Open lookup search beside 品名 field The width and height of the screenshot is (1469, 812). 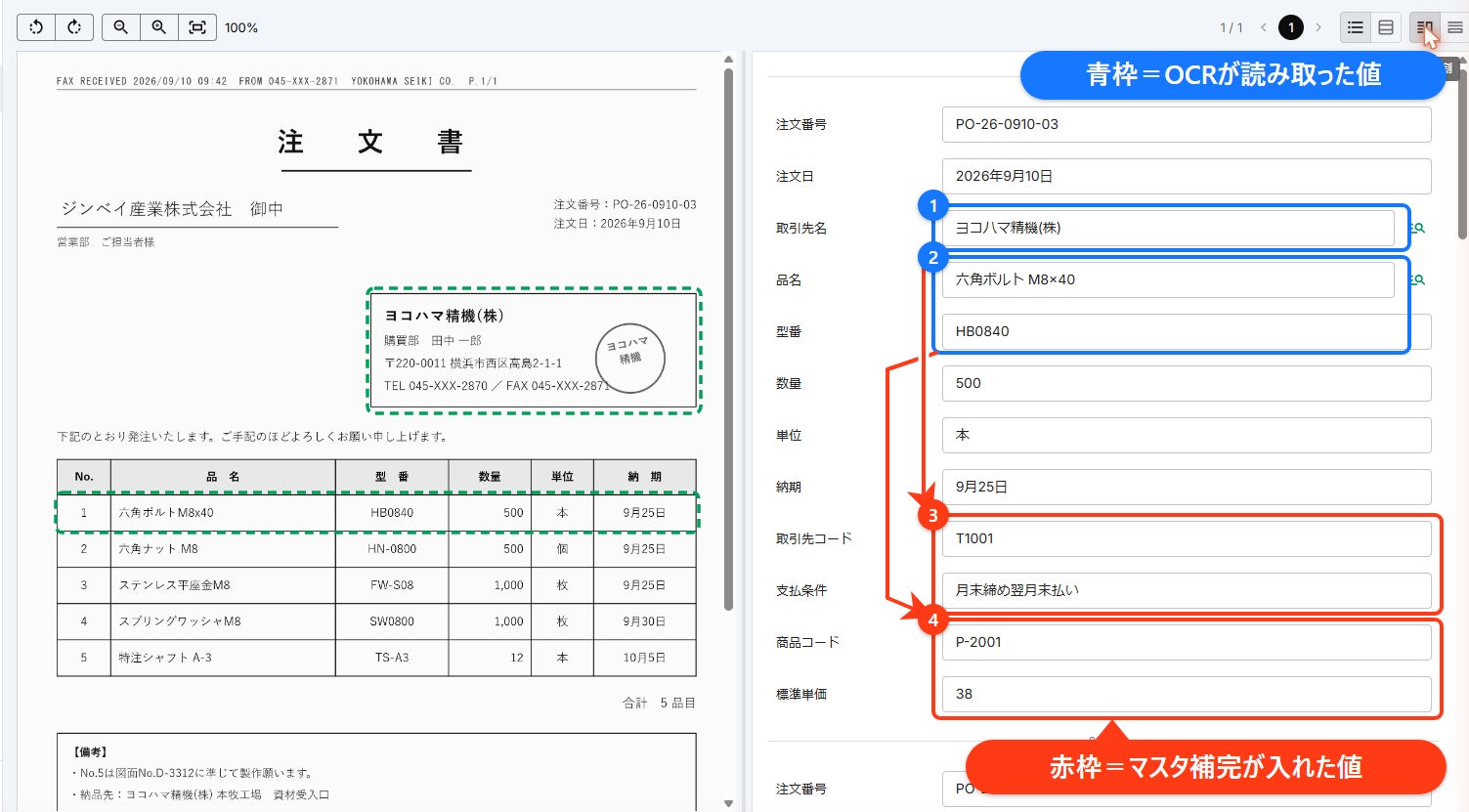coord(1417,279)
